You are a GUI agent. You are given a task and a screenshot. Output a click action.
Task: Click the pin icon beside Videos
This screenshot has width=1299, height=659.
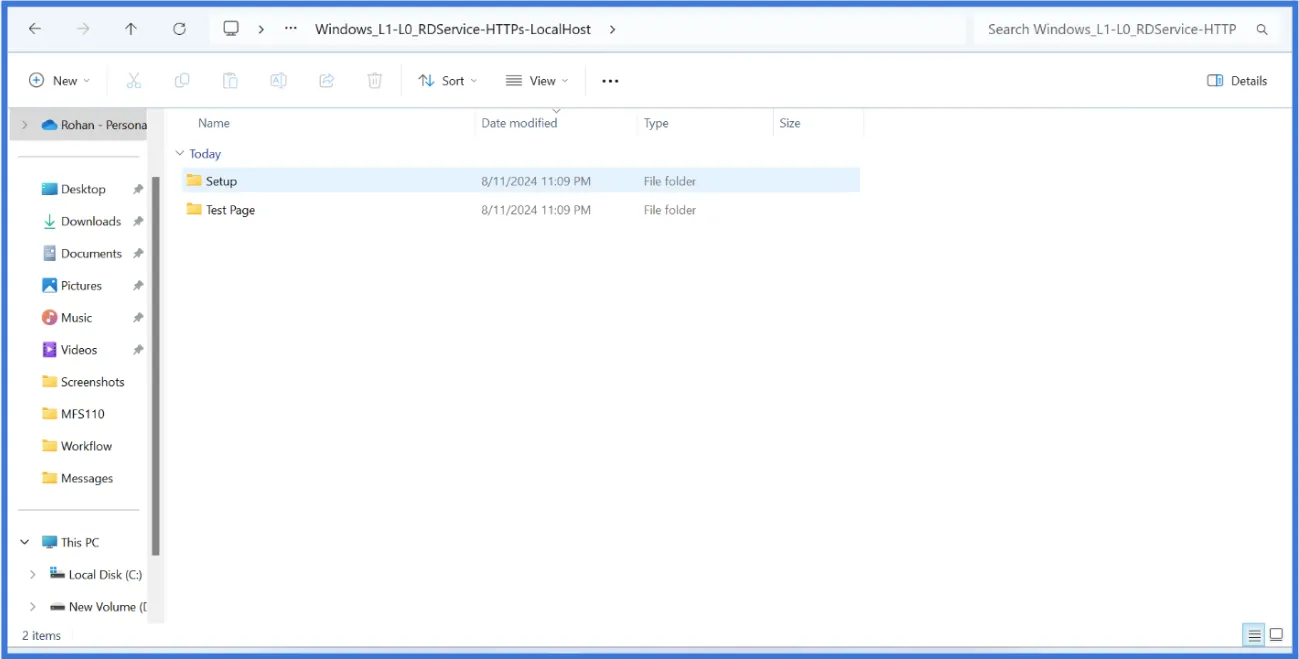pos(138,350)
